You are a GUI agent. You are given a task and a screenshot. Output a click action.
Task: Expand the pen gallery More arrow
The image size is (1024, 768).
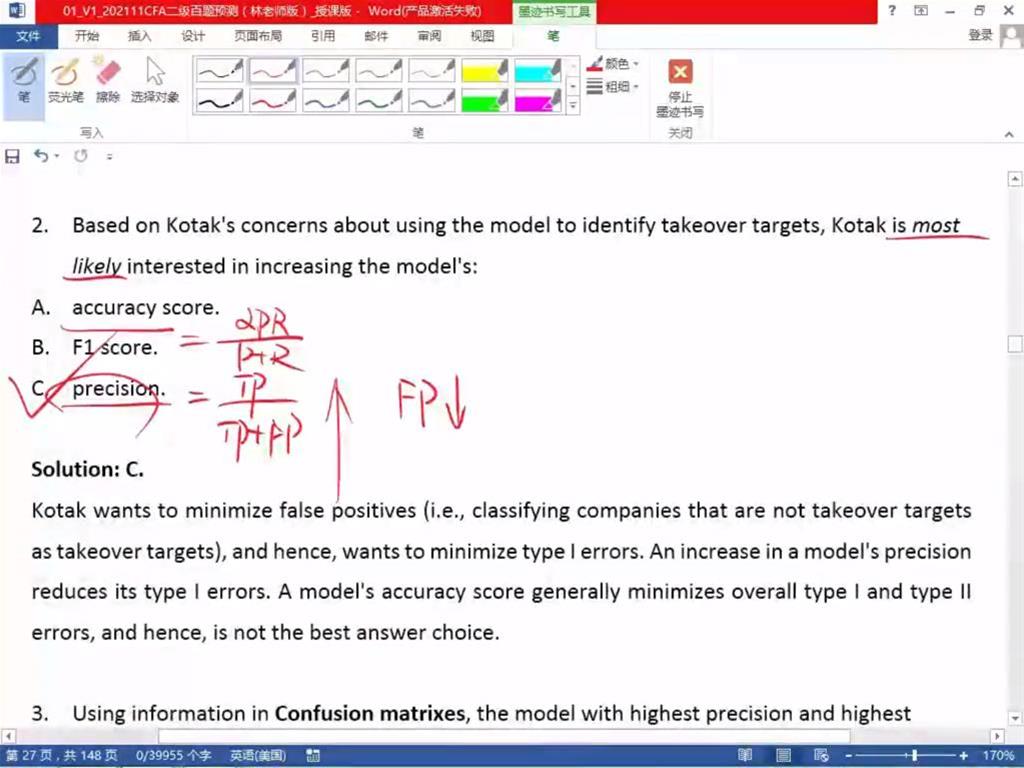573,105
